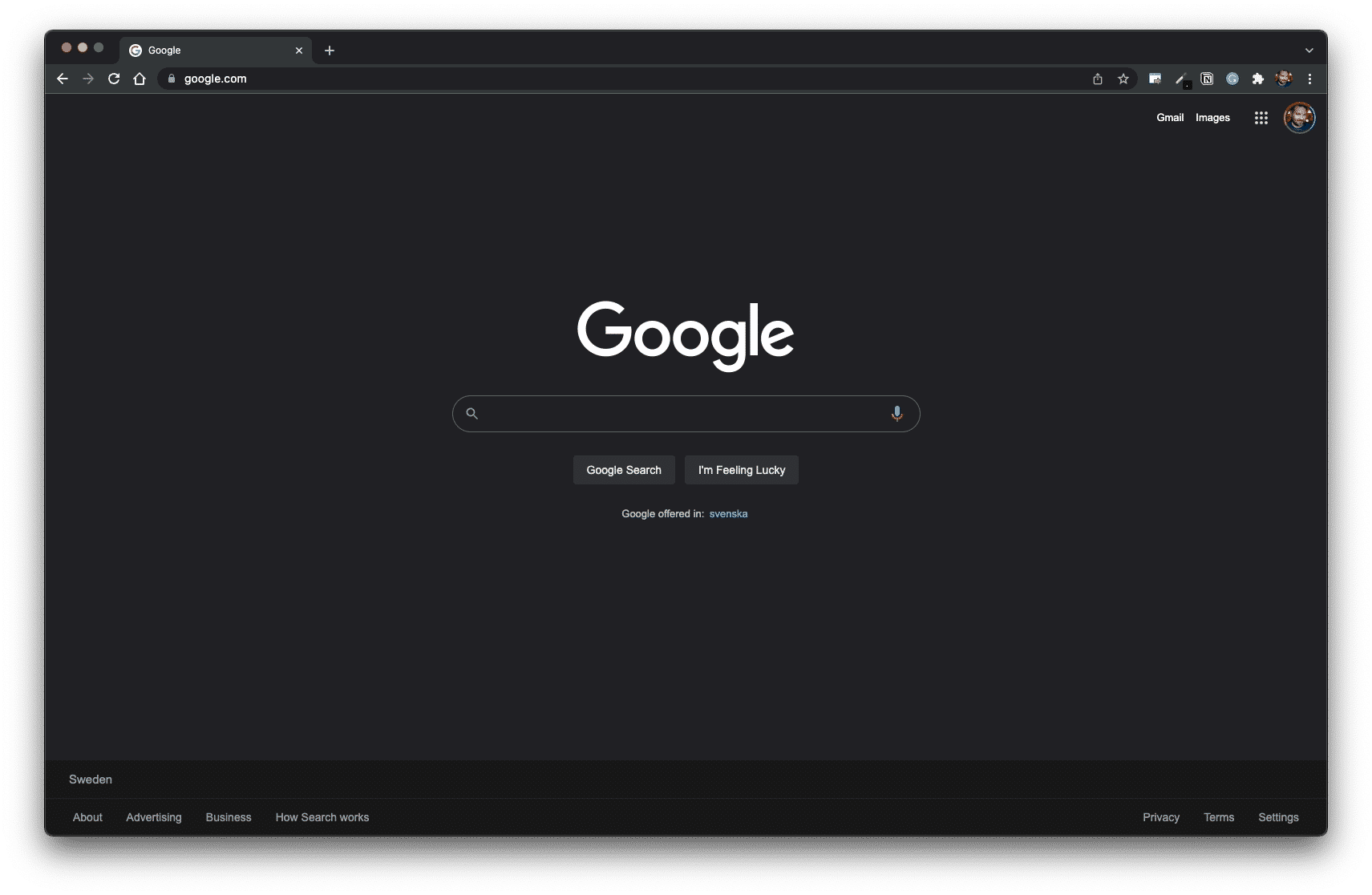1372x895 pixels.
Task: Open the Terms footer link
Action: pyautogui.click(x=1219, y=817)
